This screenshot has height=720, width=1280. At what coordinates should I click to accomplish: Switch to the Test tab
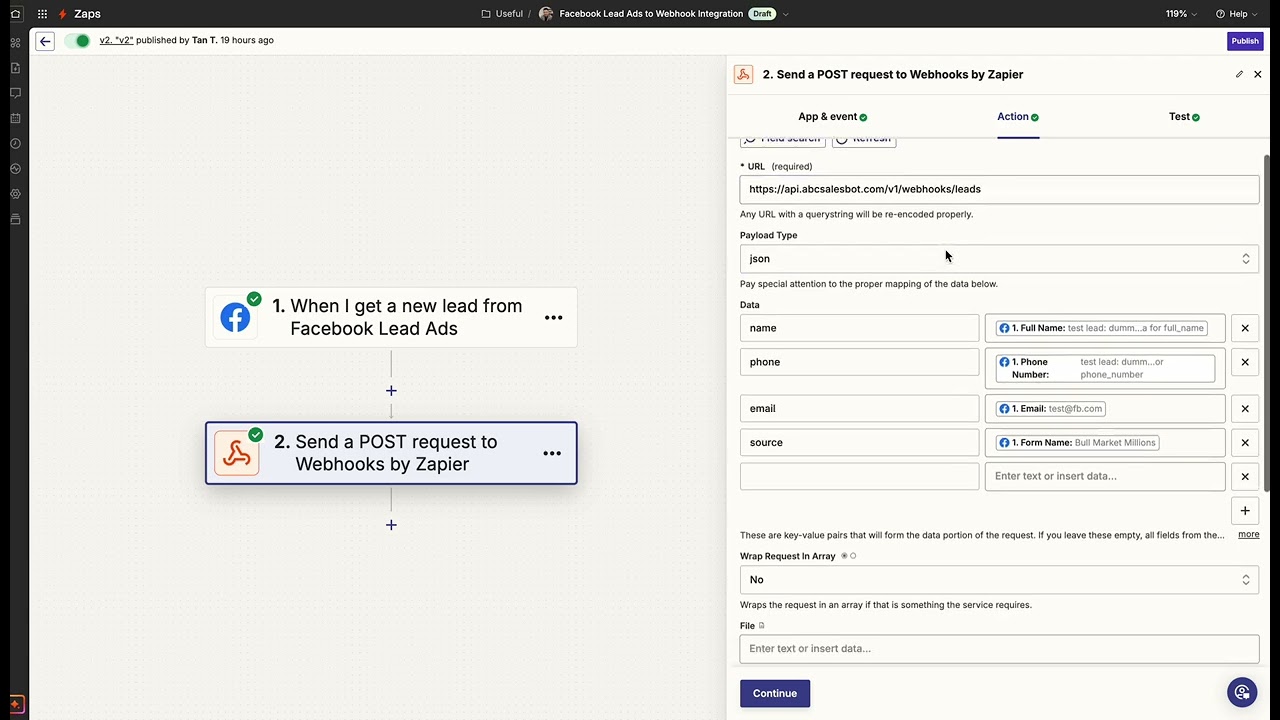click(1183, 117)
